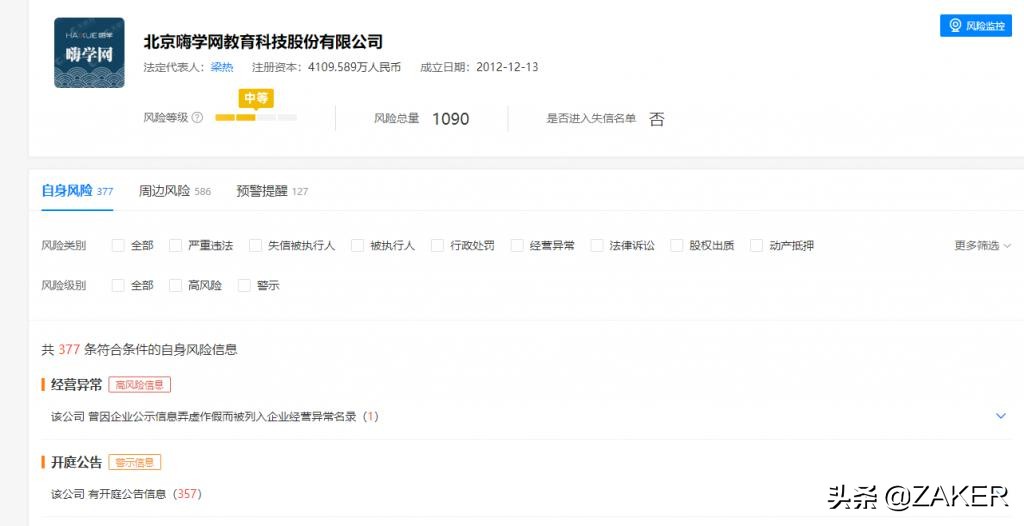The image size is (1024, 526).
Task: Check the 行政处罚 filter
Action: [x=438, y=246]
